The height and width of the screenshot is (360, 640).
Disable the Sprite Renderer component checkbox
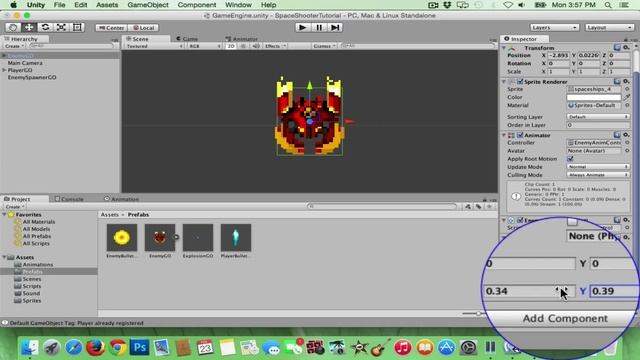(520, 82)
